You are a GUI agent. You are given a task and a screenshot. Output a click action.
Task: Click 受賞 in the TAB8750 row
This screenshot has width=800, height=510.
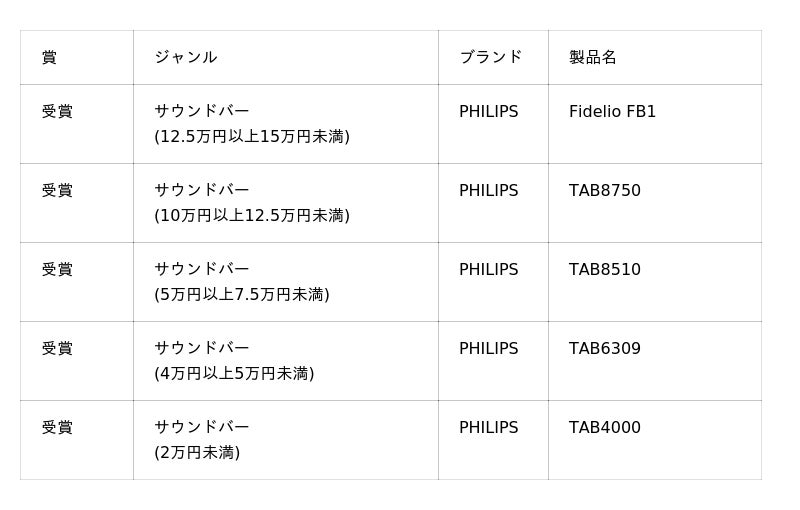point(57,191)
